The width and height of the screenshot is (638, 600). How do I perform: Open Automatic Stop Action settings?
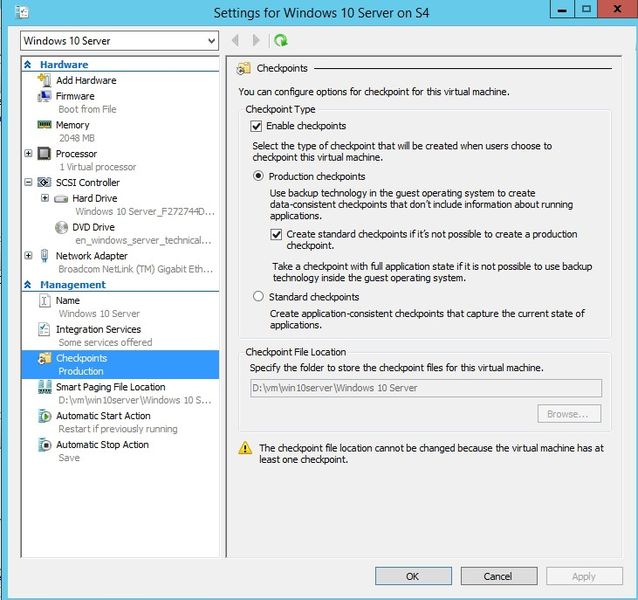pyautogui.click(x=102, y=445)
